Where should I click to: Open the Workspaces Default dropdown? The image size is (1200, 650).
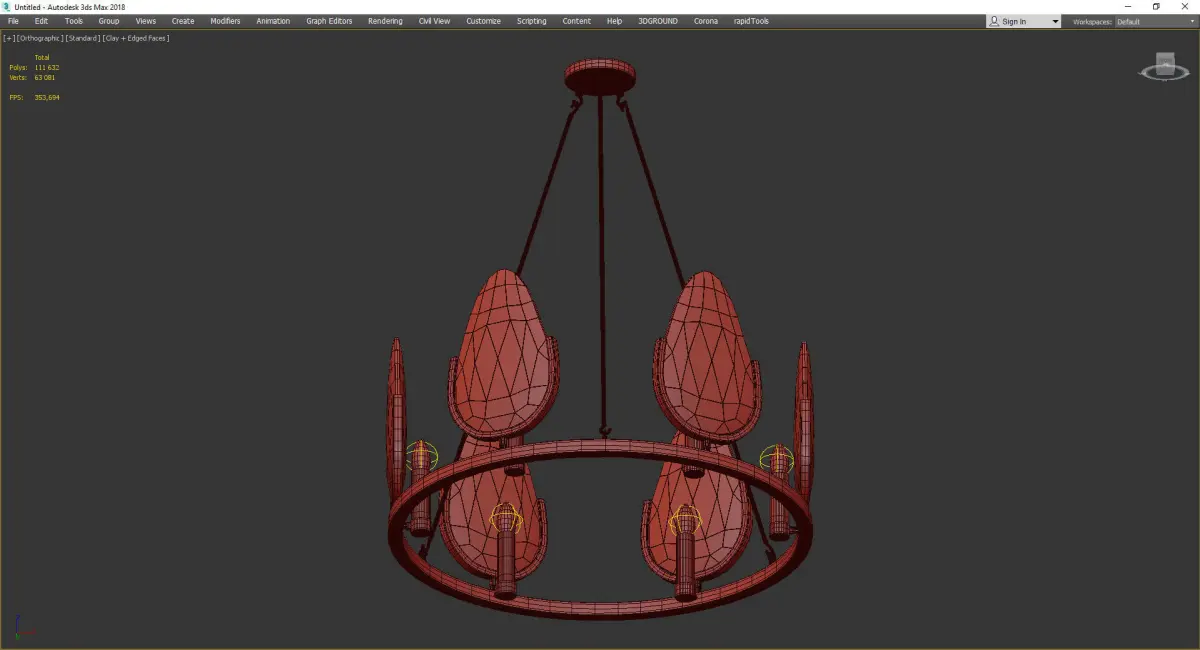coord(1155,21)
